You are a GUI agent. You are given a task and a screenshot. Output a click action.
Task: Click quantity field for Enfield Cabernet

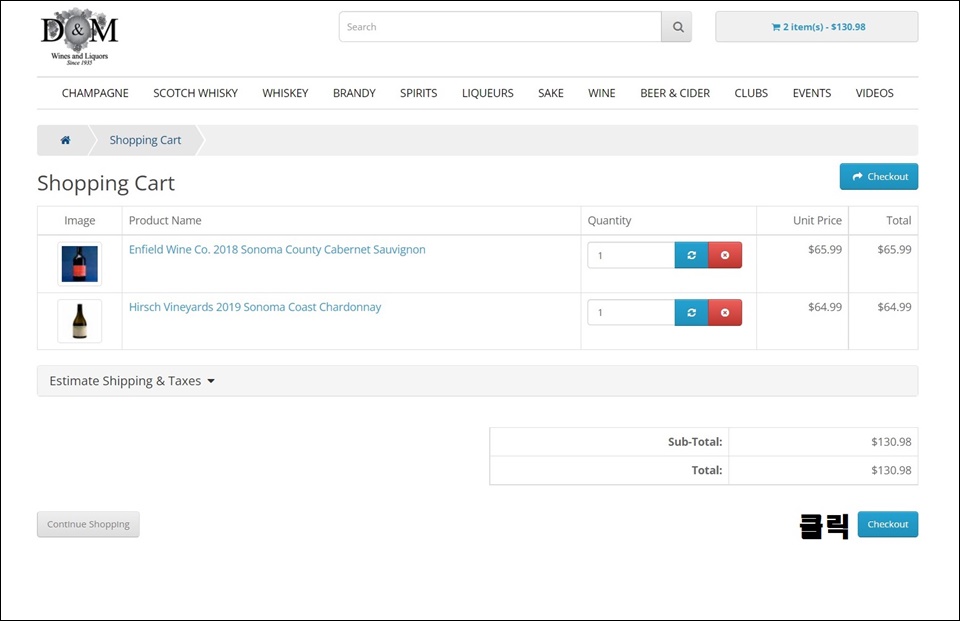(x=631, y=255)
